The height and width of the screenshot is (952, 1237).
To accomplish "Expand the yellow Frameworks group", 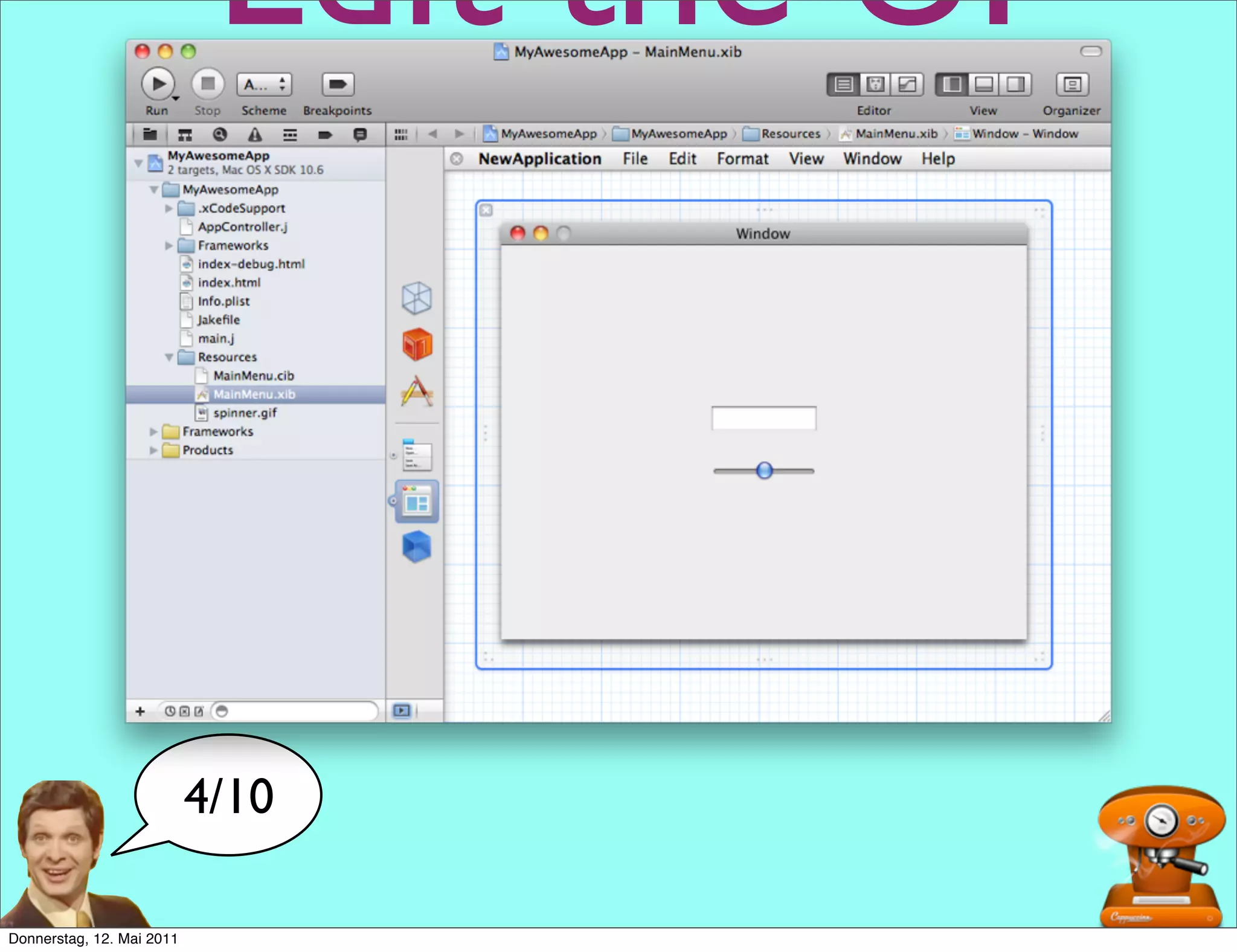I will point(153,432).
